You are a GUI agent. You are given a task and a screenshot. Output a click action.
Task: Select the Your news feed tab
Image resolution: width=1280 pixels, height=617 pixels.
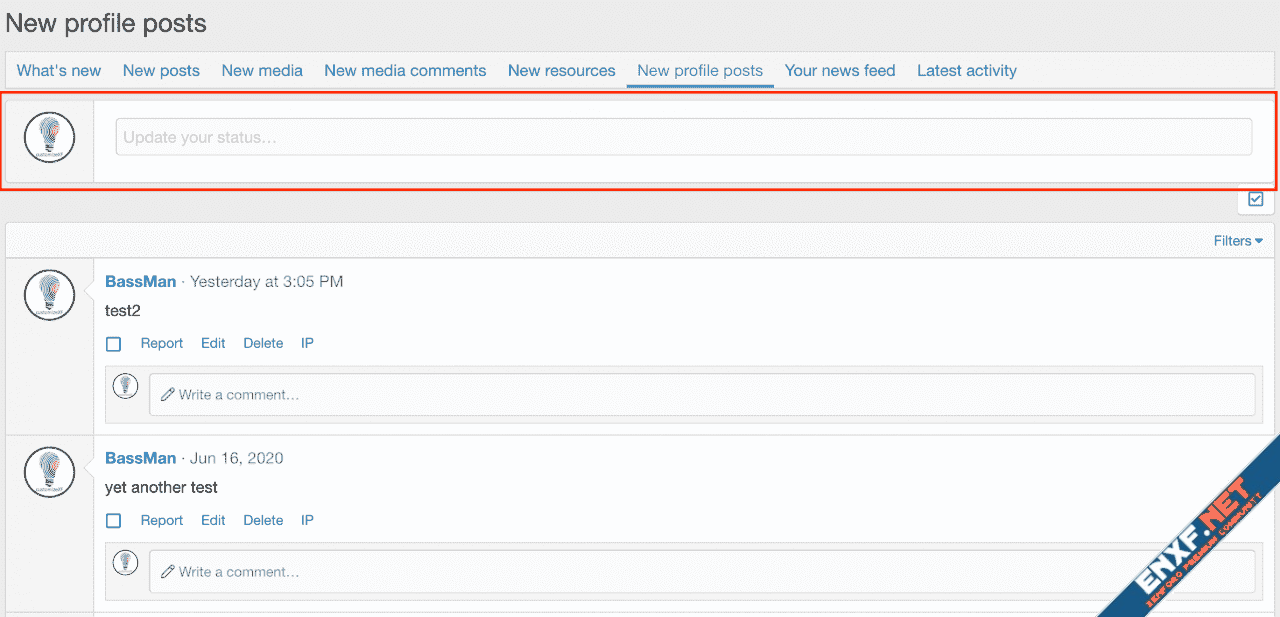point(839,71)
